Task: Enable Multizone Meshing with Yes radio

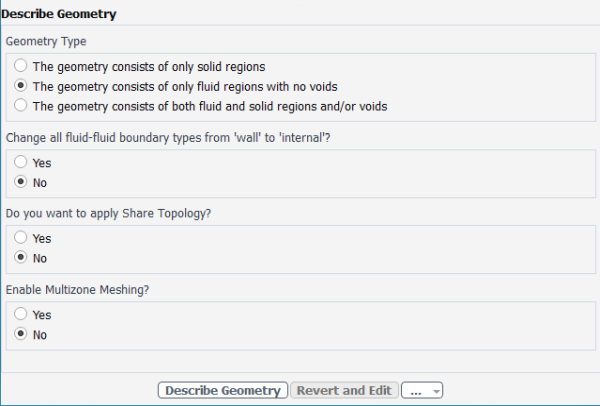Action: (x=21, y=315)
